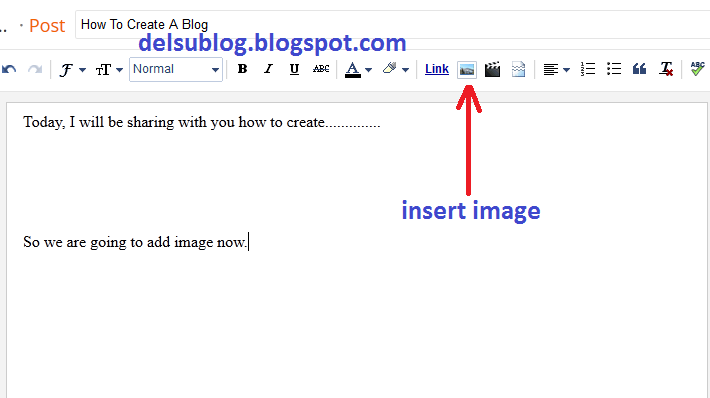Toggle Bold formatting

point(242,69)
